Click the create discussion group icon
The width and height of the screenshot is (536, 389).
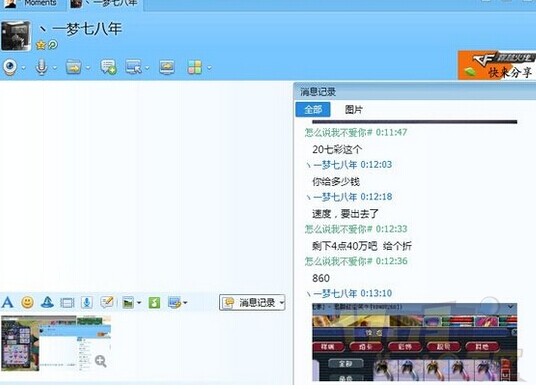[108, 67]
